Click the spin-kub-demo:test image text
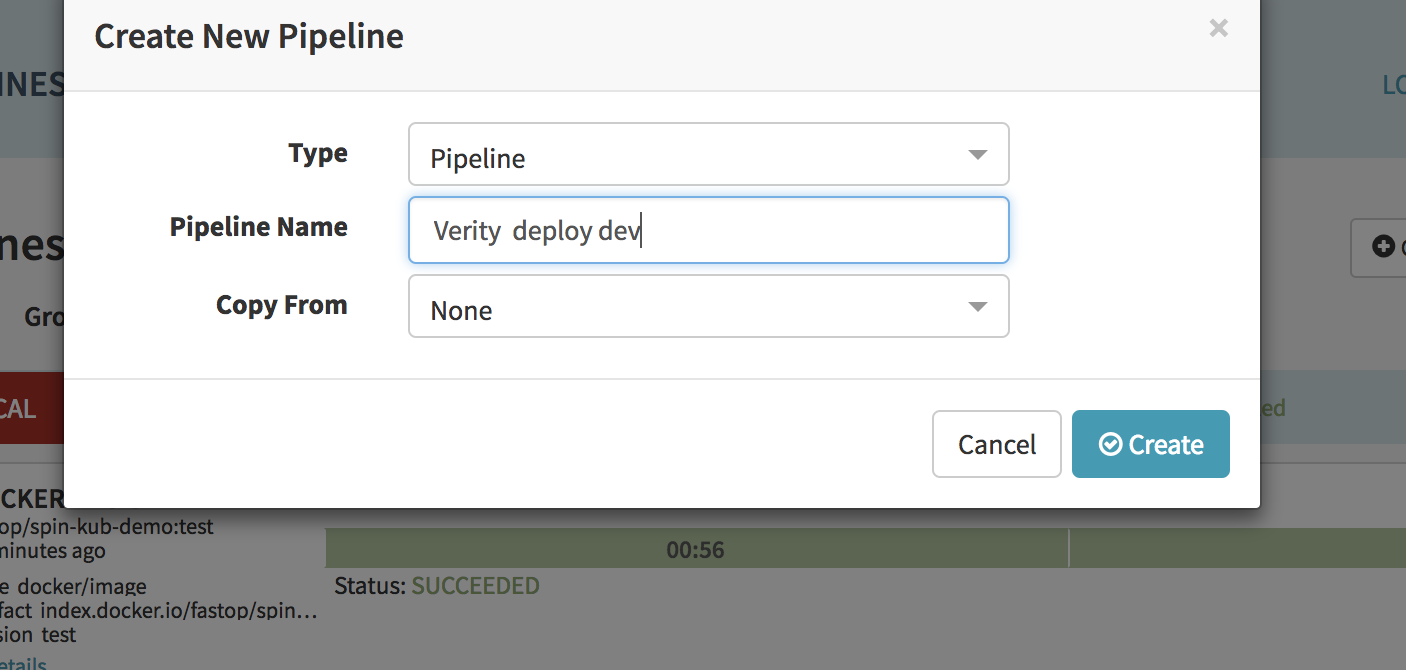 point(110,527)
